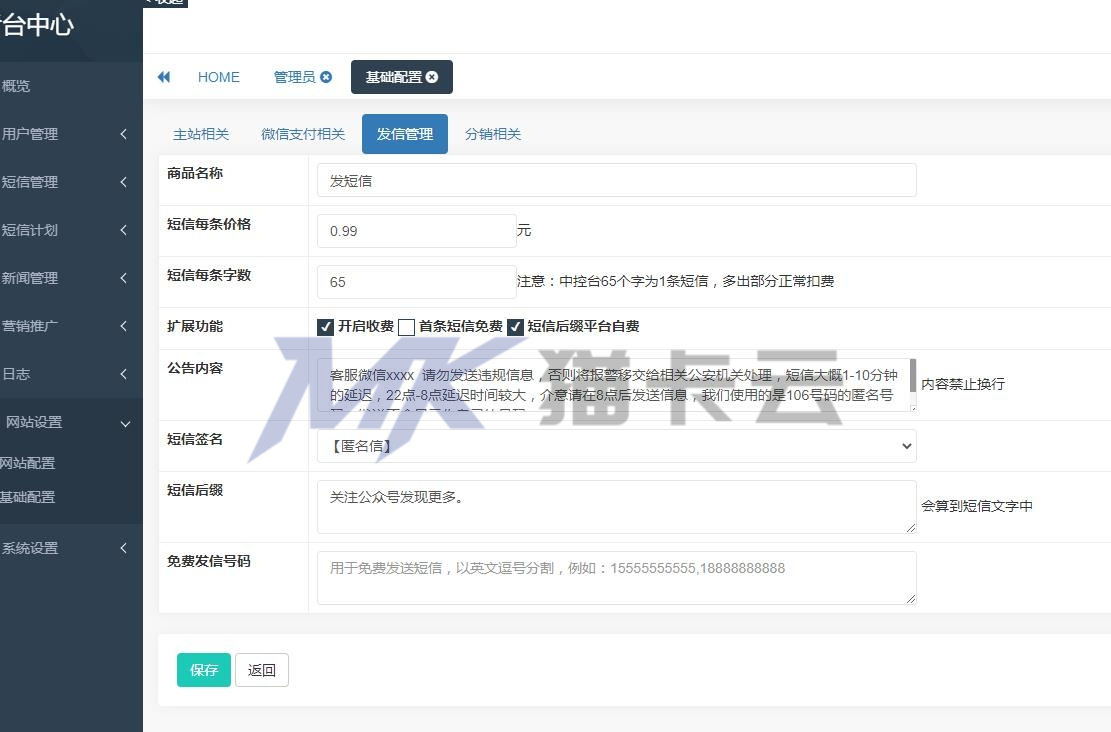The width and height of the screenshot is (1111, 732).
Task: Click the 内容禁止换行 note text
Action: point(963,384)
